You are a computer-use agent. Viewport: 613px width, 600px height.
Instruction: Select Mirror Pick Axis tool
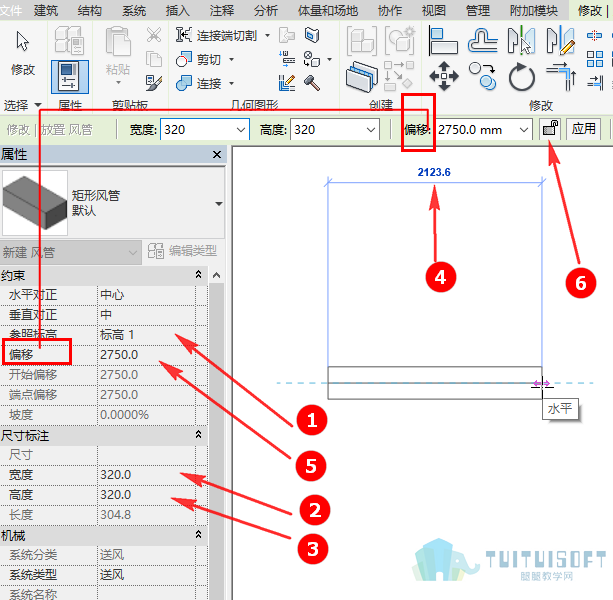pos(521,41)
